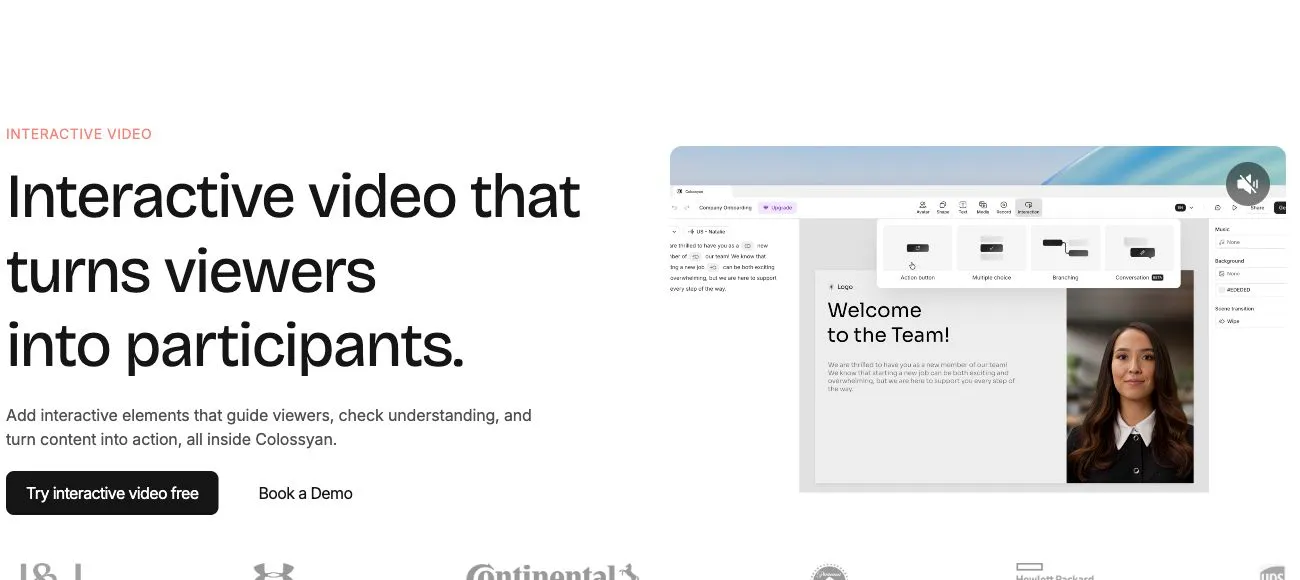Image resolution: width=1300 pixels, height=580 pixels.
Task: Click the Share button in the editor
Action: coord(1257,208)
